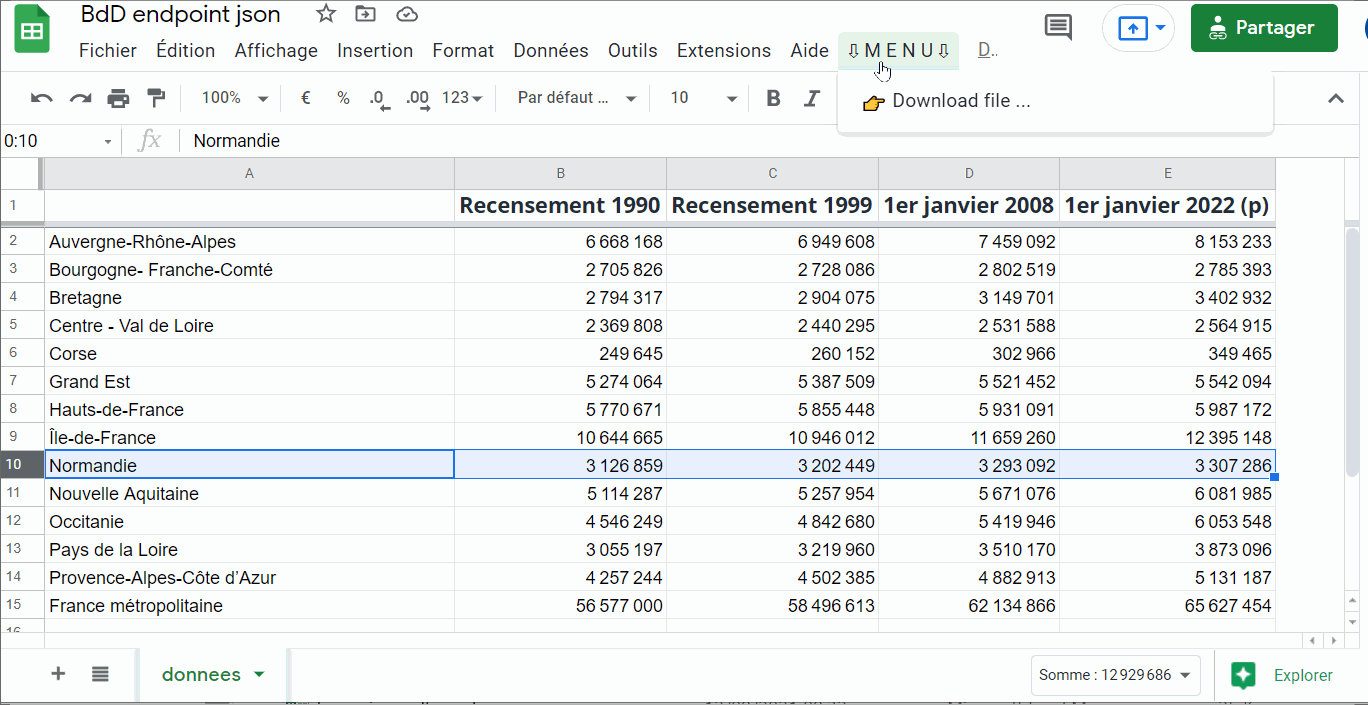The image size is (1368, 705).
Task: Select cell France métropolitaine
Action: [x=249, y=606]
